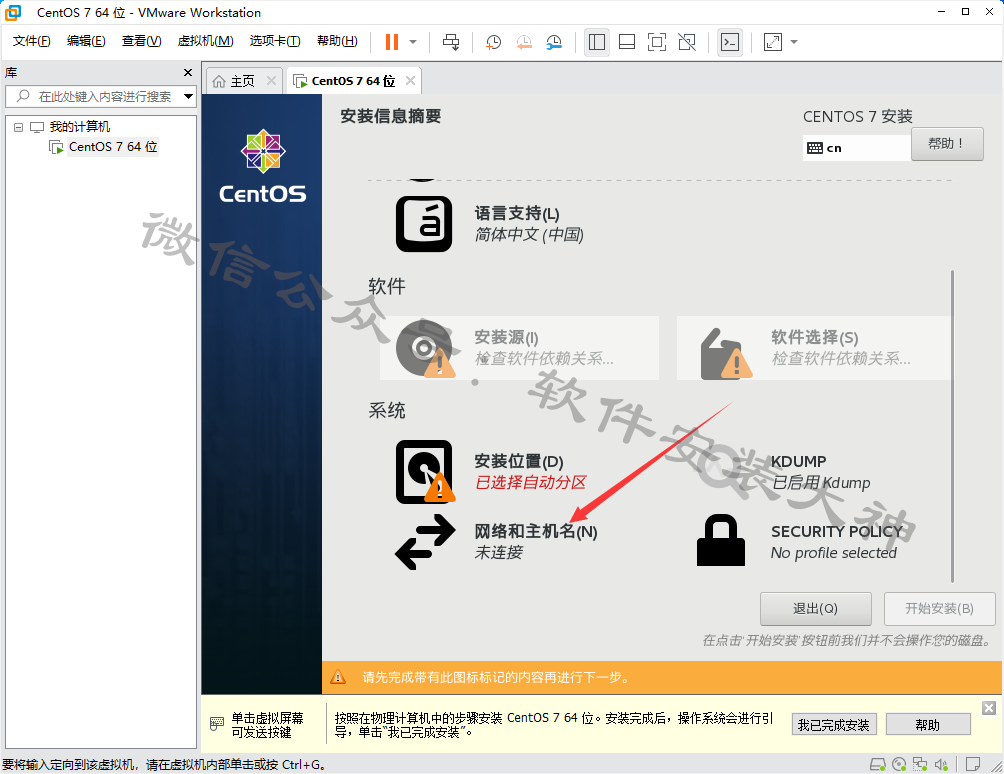1004x774 pixels.
Task: Select 我的计算机 in the library tree
Action: [79, 127]
